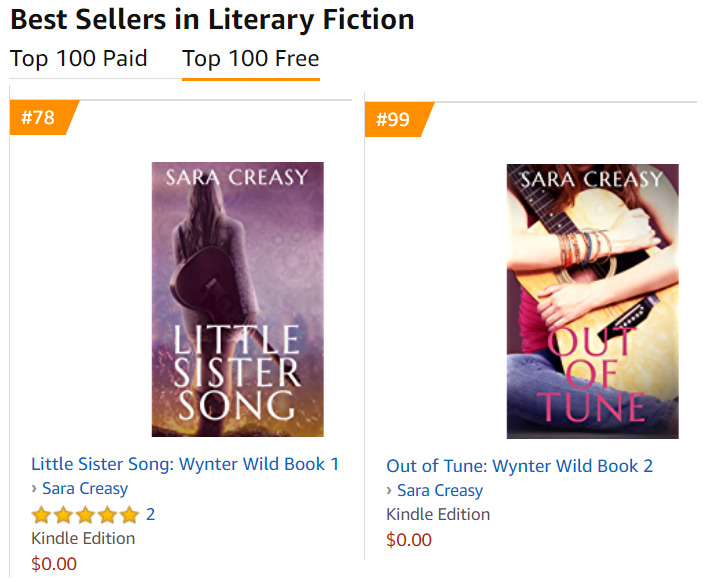Visit Sara Creasy author link under Little Sister Song
Image resolution: width=707 pixels, height=582 pixels.
[85, 489]
